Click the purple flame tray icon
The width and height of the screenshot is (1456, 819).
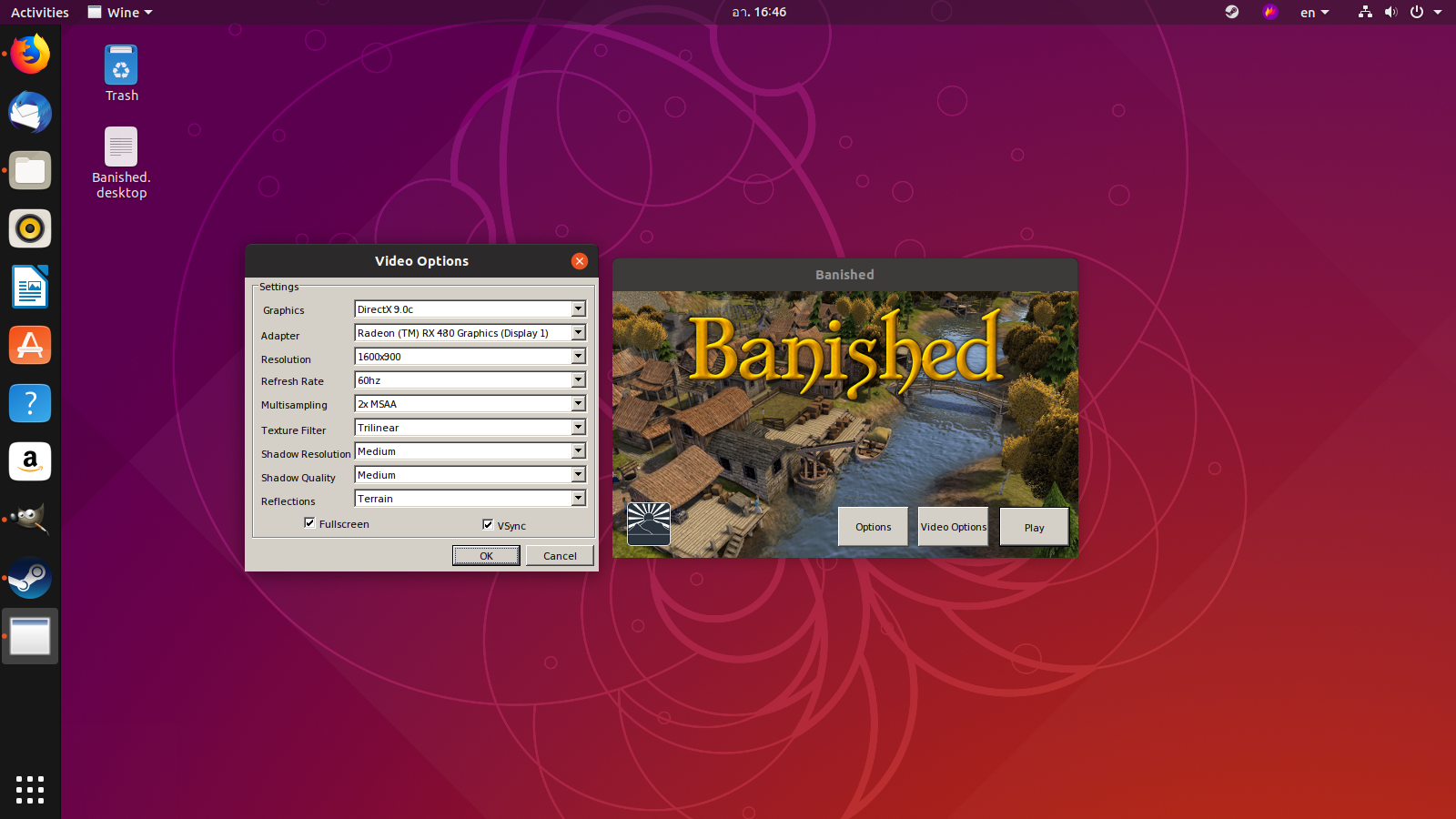(1270, 12)
